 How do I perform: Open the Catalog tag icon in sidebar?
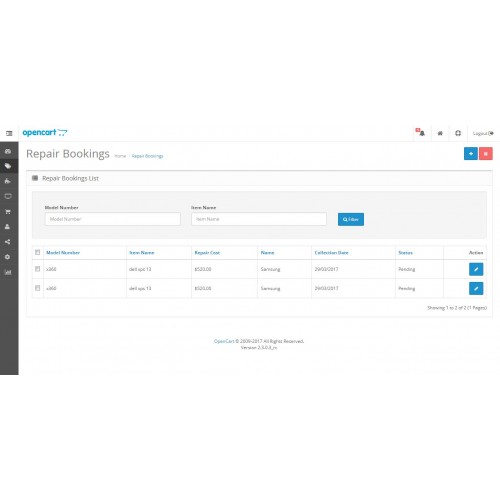(8, 166)
